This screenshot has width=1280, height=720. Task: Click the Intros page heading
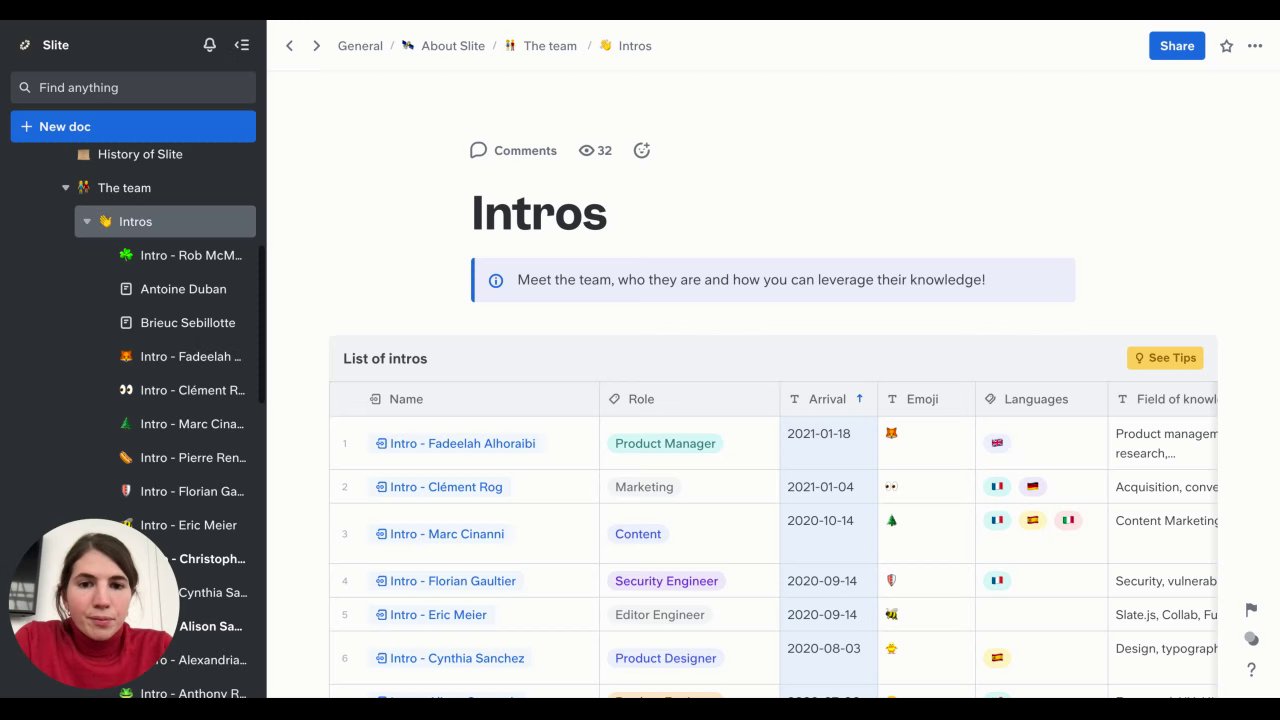pos(539,213)
